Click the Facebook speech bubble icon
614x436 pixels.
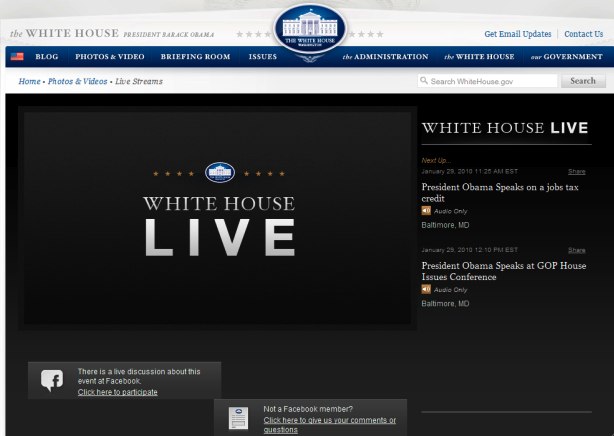click(52, 380)
